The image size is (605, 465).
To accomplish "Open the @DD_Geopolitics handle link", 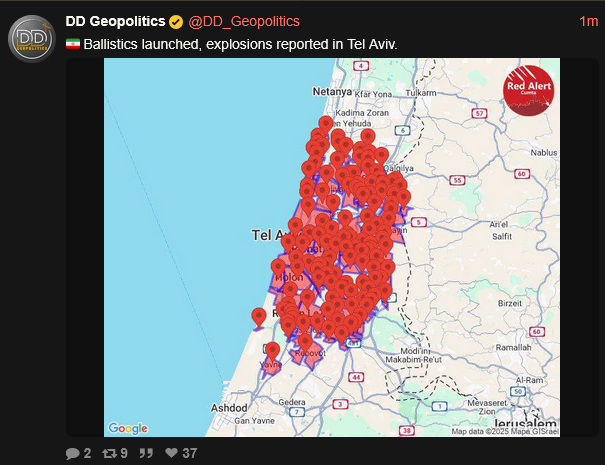I will (244, 21).
